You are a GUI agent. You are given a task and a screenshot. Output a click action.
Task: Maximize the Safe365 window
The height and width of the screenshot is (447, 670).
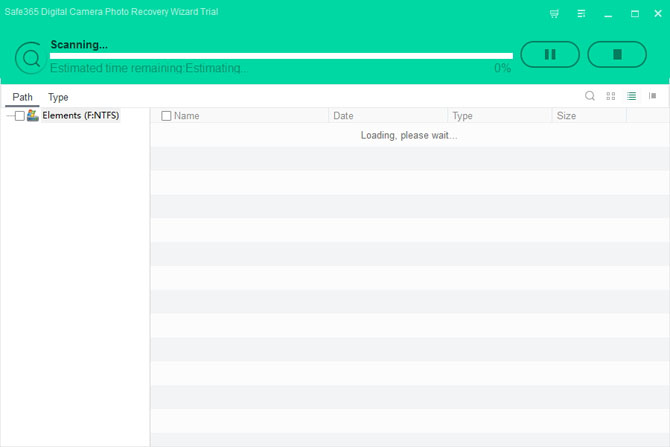point(635,14)
